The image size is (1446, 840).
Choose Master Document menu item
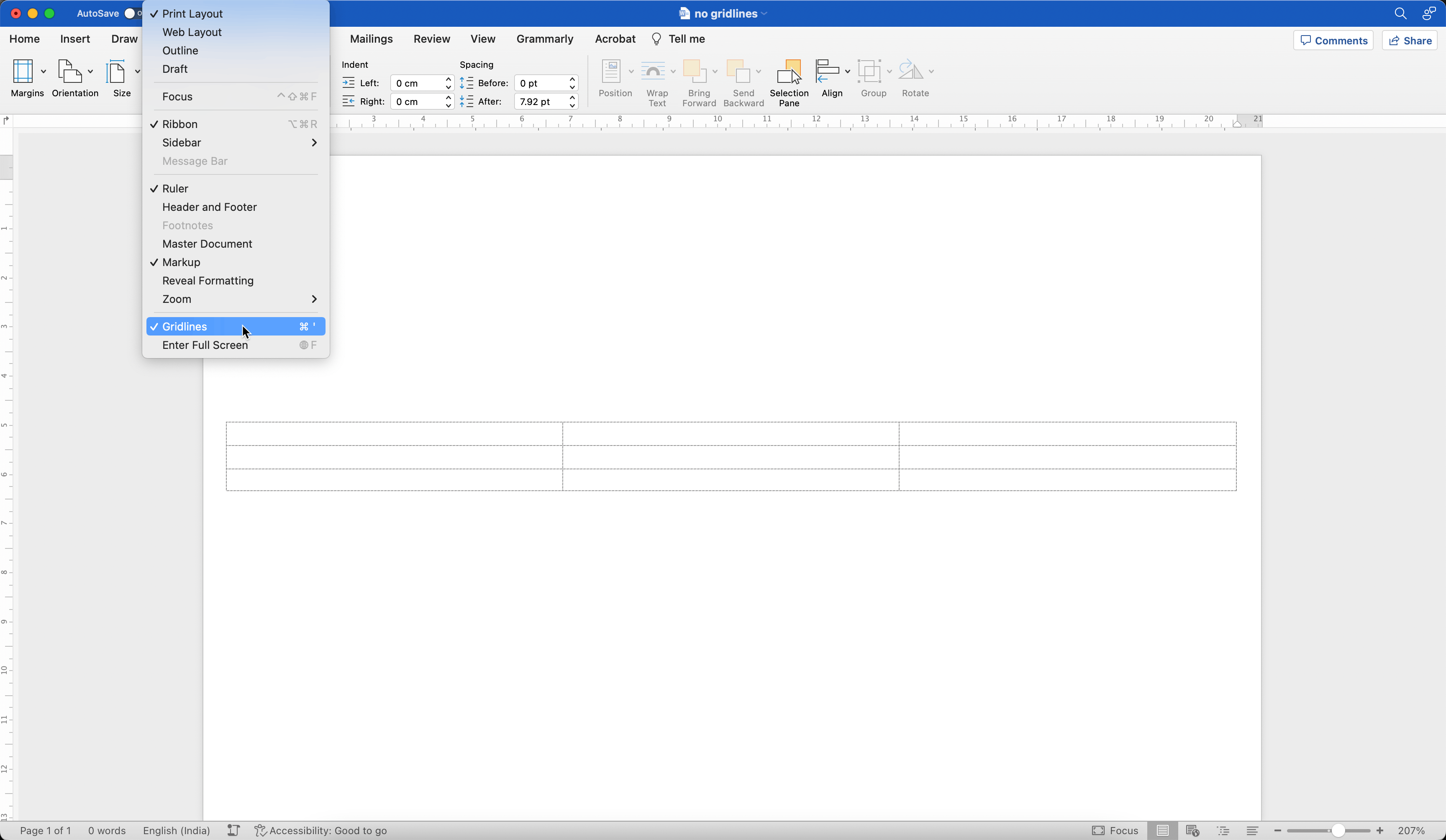click(x=236, y=244)
